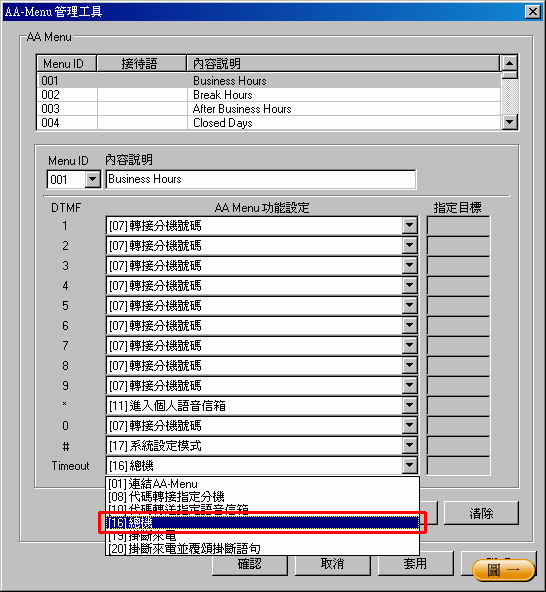Screen dimensions: 546x592
Task: Select the 002 Break Hours row
Action: point(269,95)
